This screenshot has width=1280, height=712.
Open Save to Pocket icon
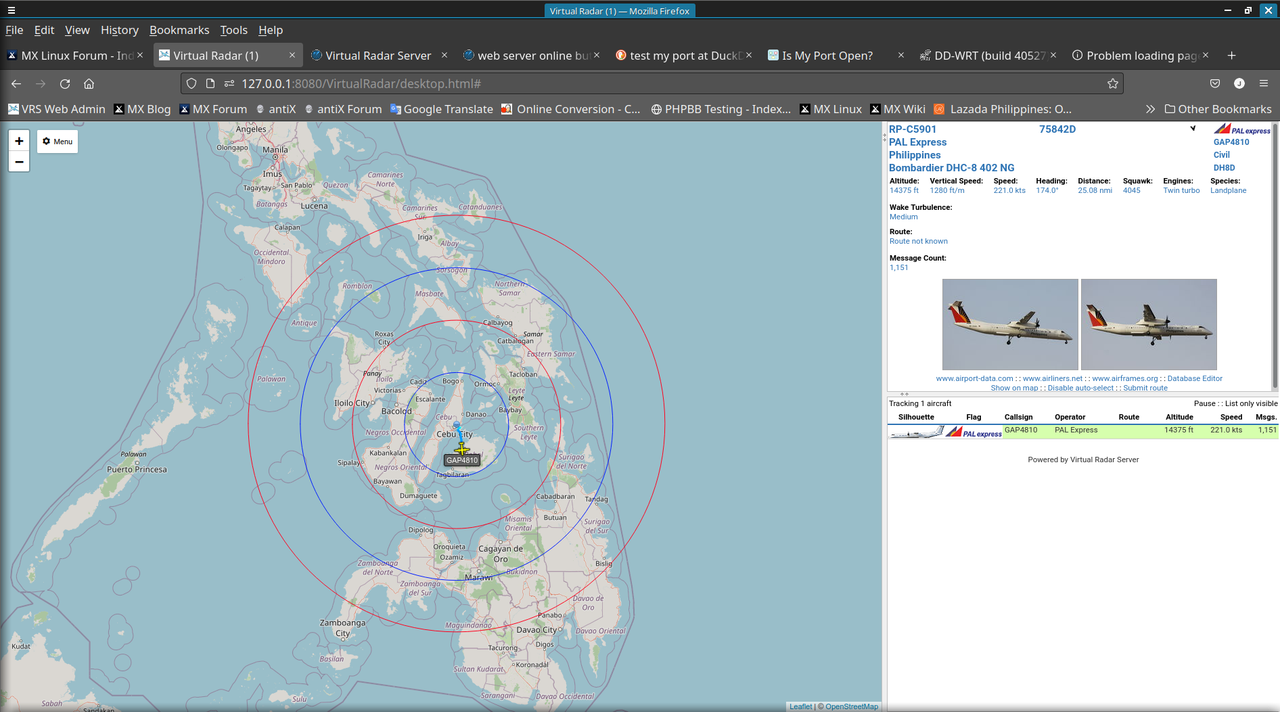(1215, 84)
